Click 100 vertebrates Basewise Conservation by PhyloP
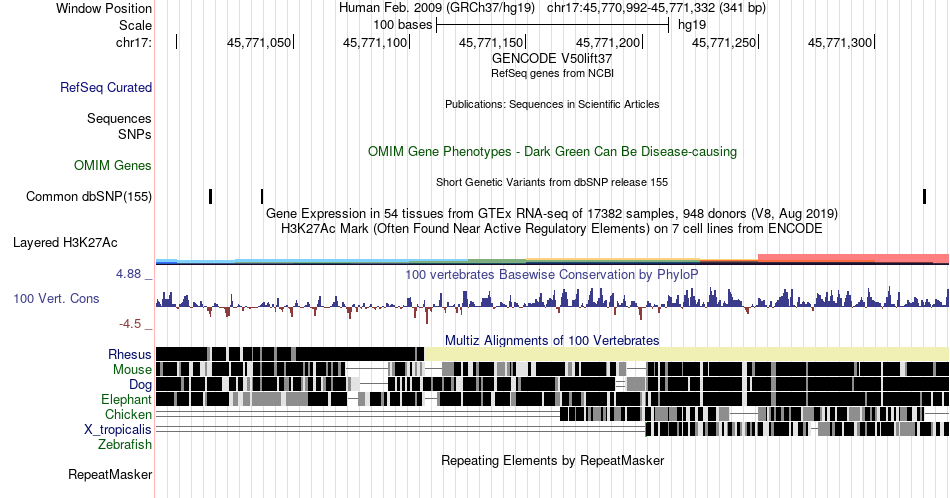The height and width of the screenshot is (498, 950). tap(552, 274)
